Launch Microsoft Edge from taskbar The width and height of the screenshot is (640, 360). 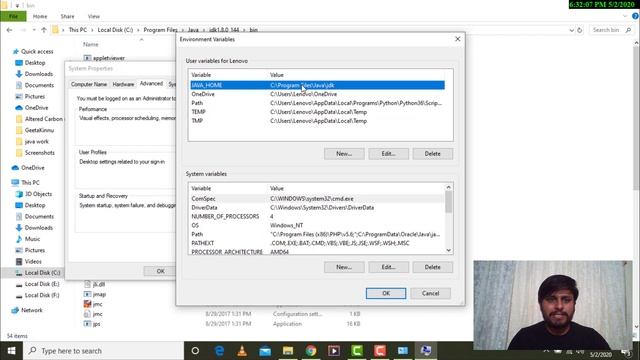(x=219, y=351)
